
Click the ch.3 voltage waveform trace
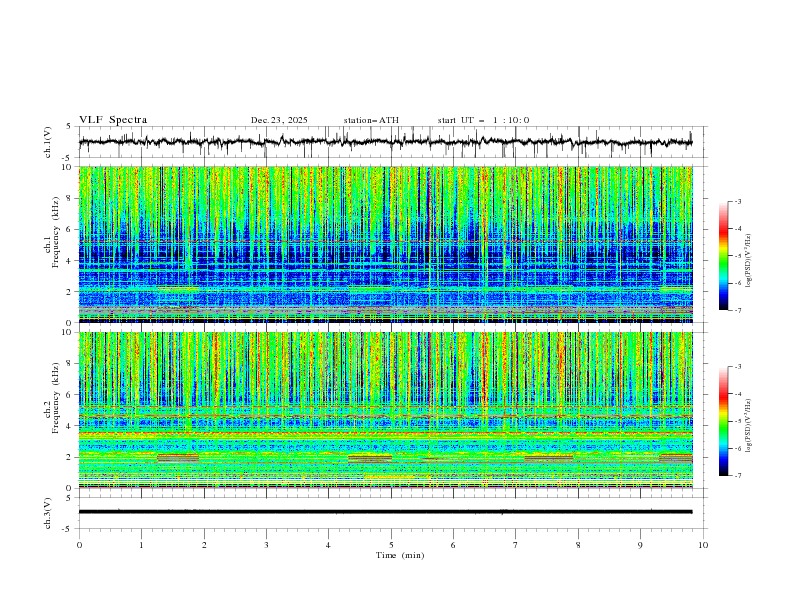coord(386,512)
